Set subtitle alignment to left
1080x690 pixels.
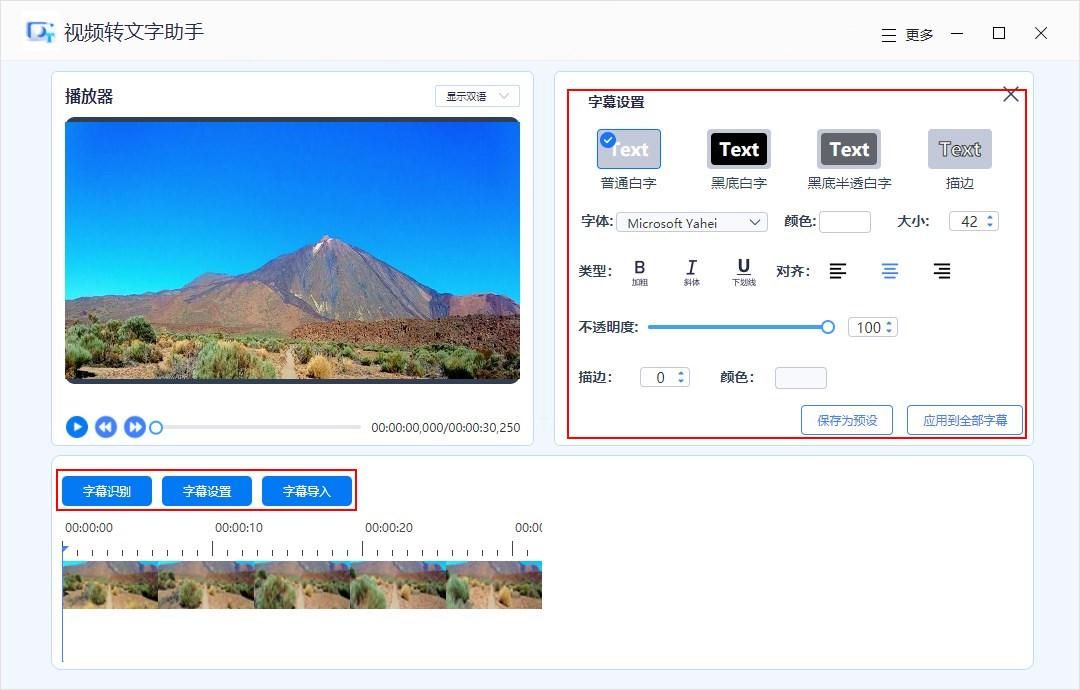click(838, 270)
